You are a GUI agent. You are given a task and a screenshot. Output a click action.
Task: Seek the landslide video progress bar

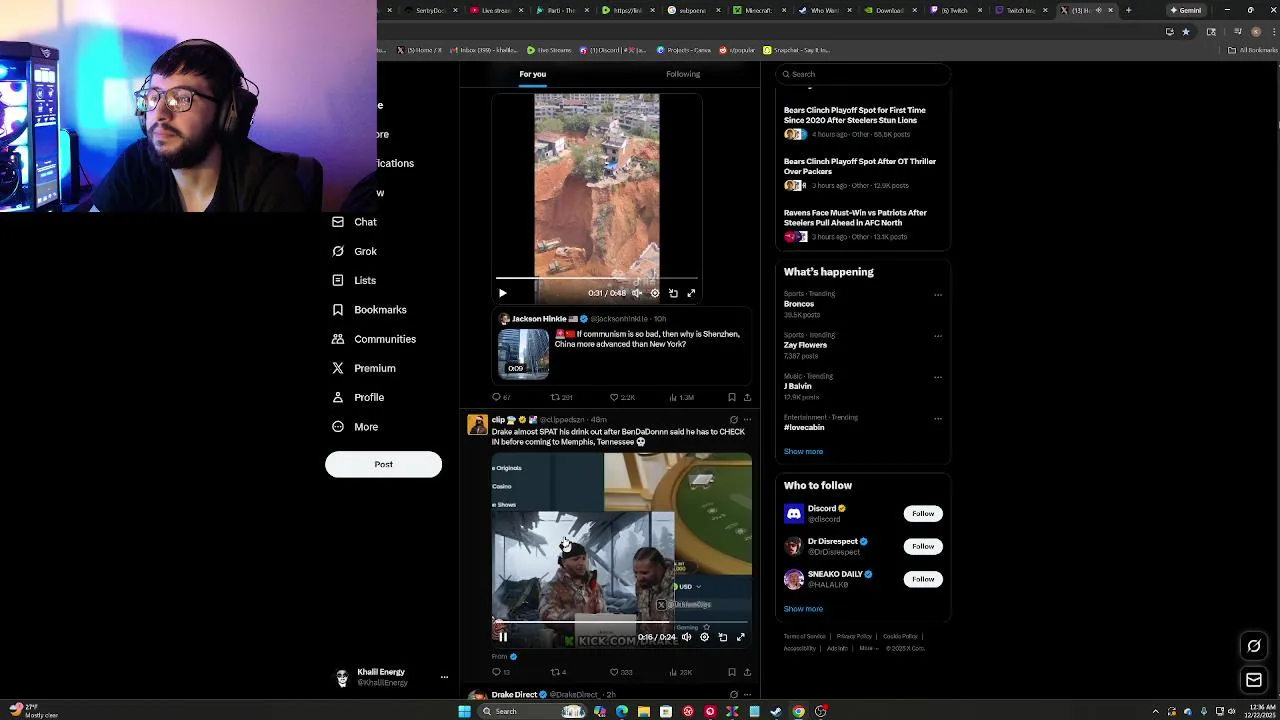coord(597,279)
